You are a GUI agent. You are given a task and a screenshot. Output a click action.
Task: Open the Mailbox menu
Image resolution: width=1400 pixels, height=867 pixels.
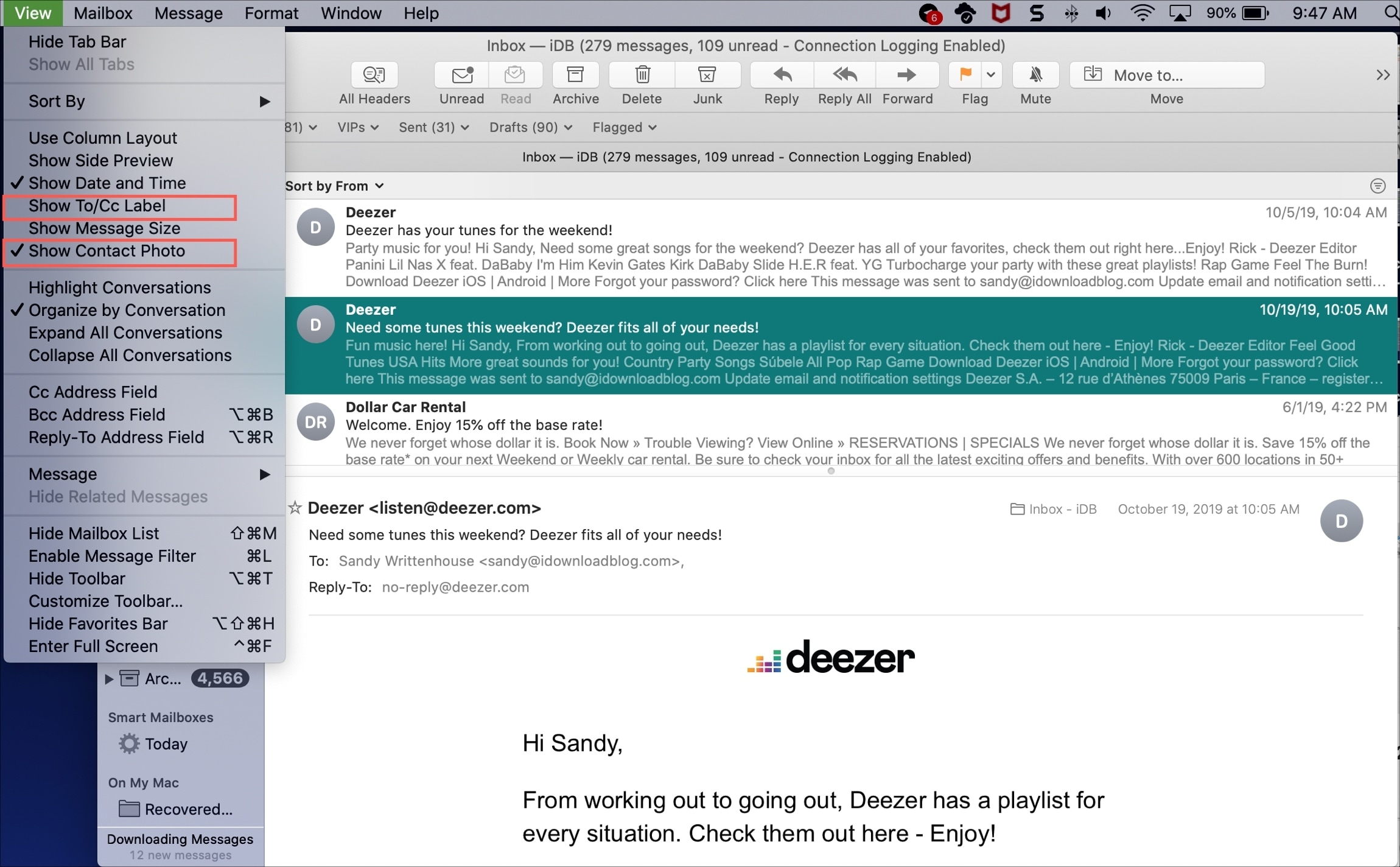103,13
